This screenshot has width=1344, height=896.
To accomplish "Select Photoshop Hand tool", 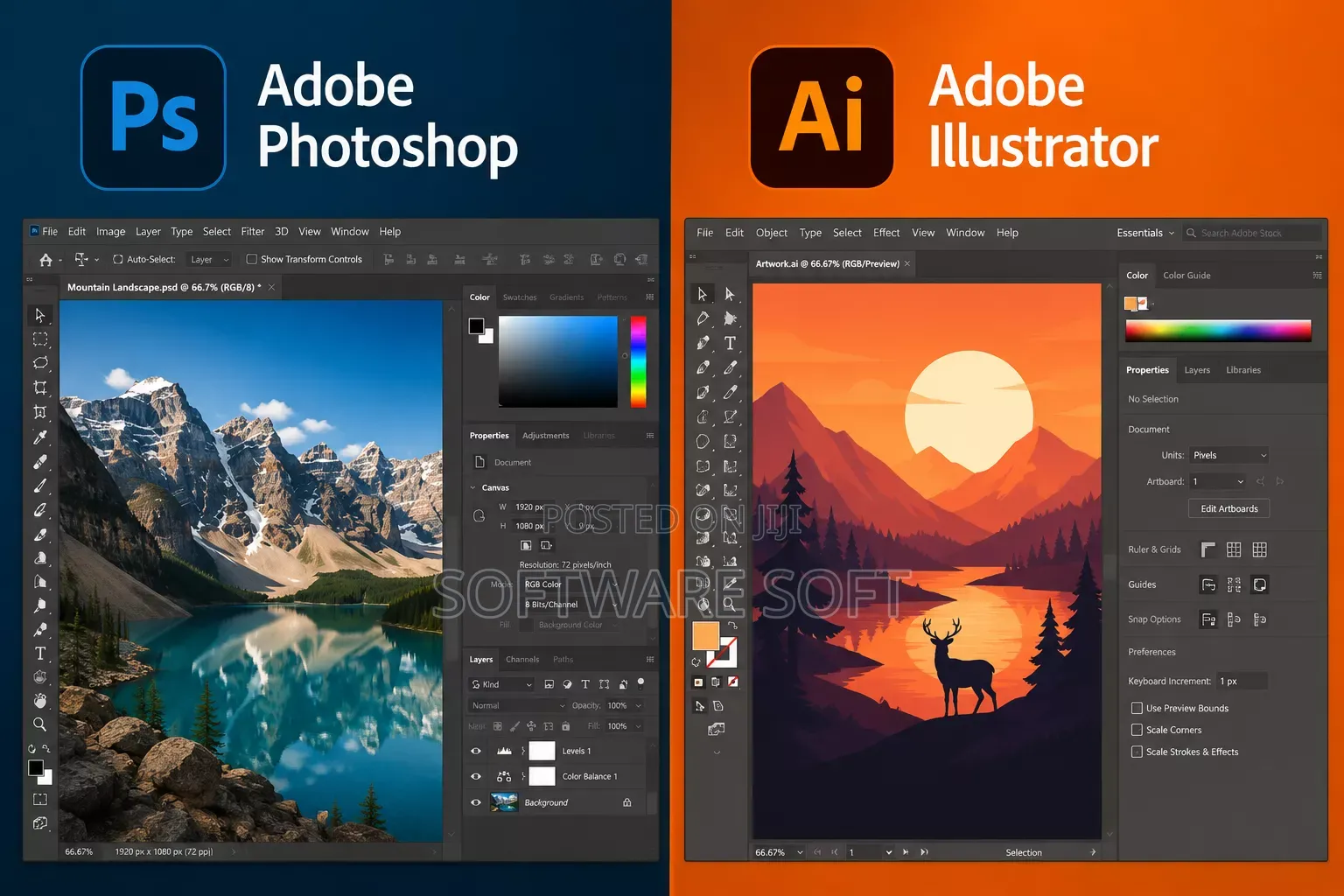I will tap(40, 701).
